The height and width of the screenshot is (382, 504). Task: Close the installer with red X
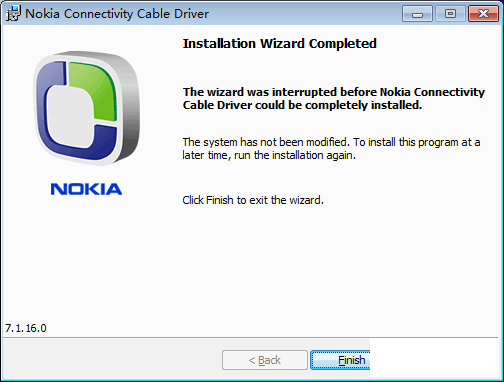click(483, 14)
